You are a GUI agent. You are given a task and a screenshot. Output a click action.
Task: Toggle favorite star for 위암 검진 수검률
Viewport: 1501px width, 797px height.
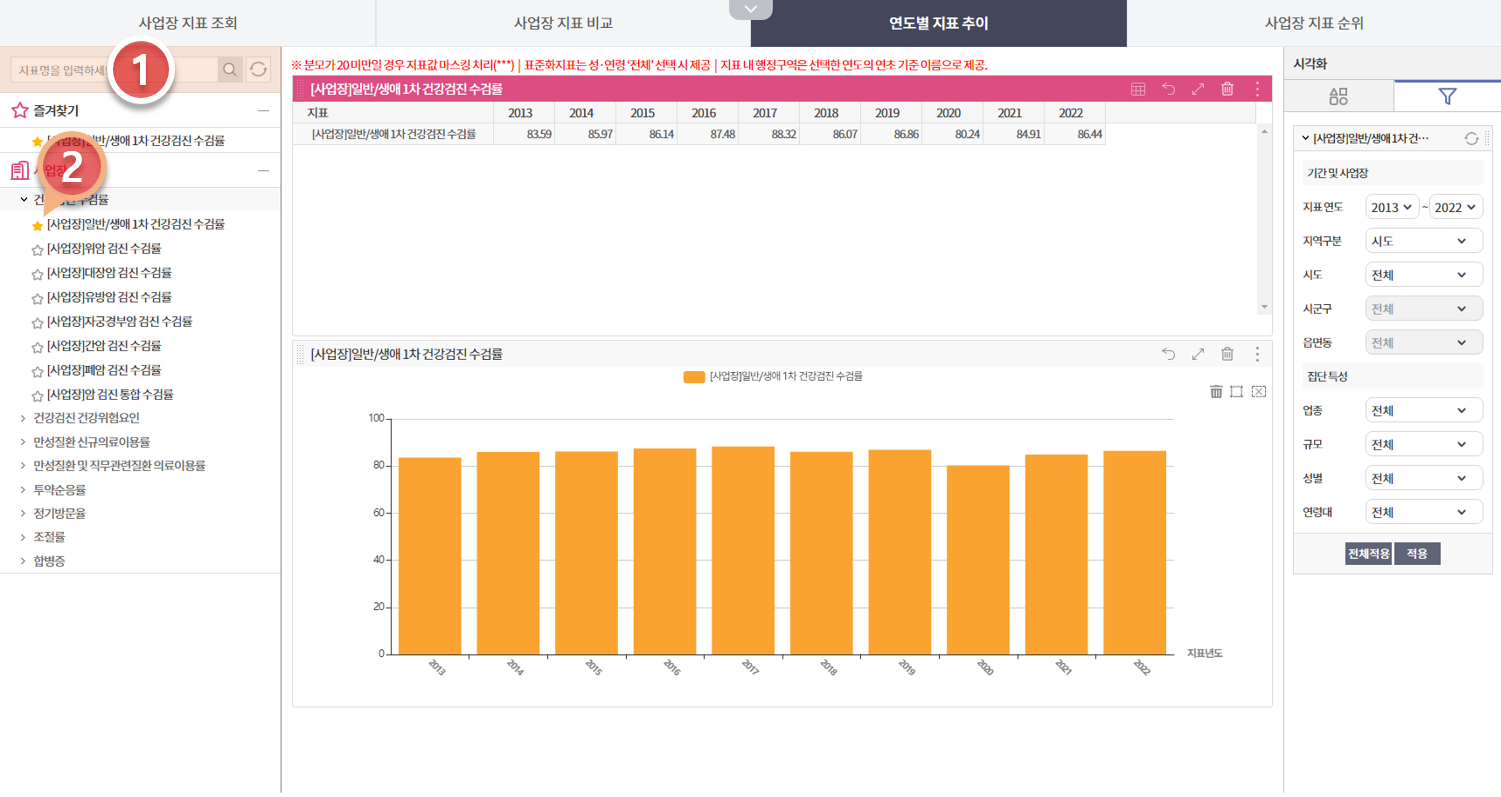click(37, 249)
